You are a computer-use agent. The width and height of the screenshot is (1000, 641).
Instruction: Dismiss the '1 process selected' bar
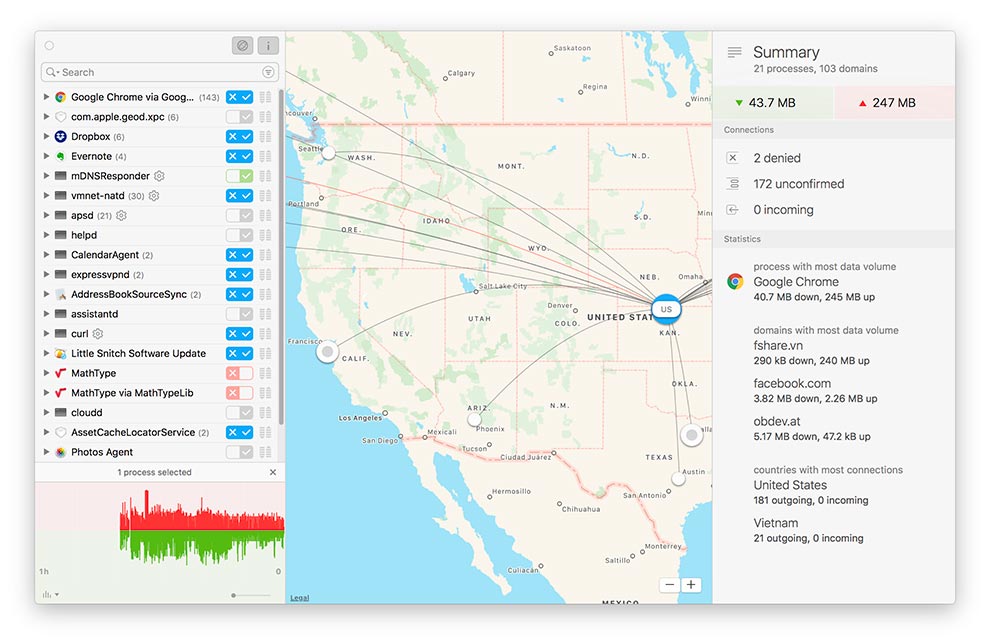(273, 473)
